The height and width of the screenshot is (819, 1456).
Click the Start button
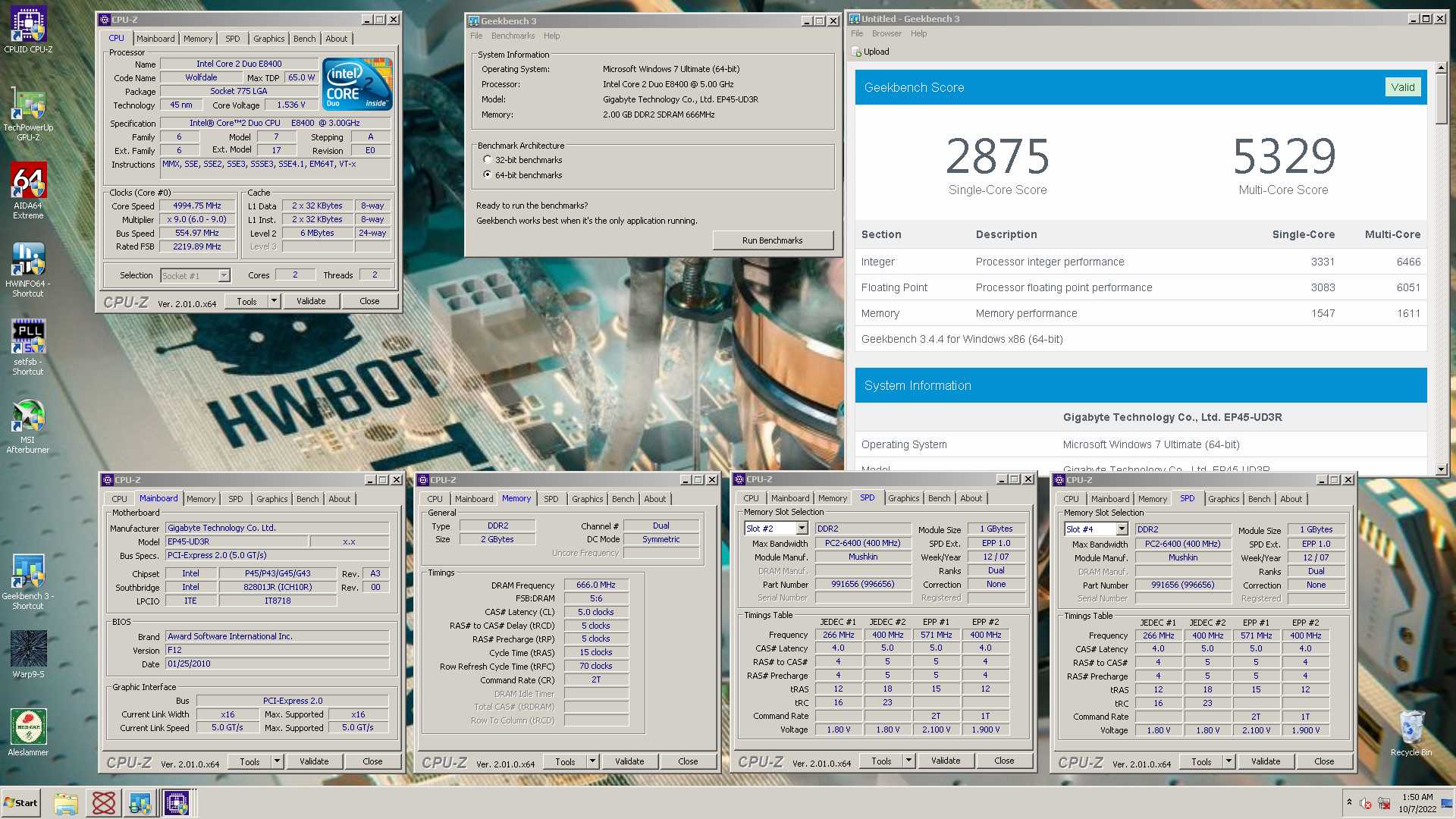tap(20, 803)
